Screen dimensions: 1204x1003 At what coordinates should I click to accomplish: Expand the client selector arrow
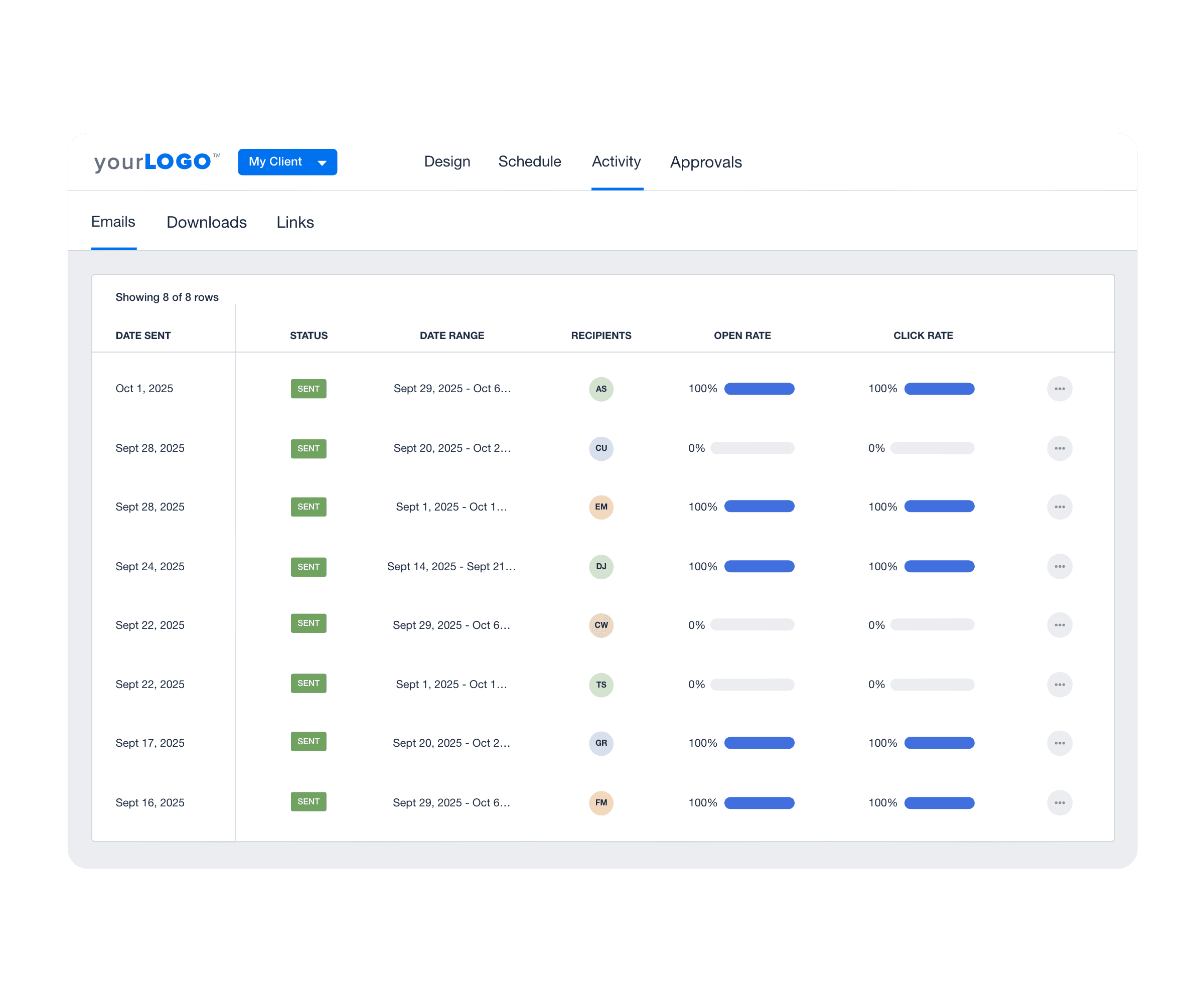322,162
